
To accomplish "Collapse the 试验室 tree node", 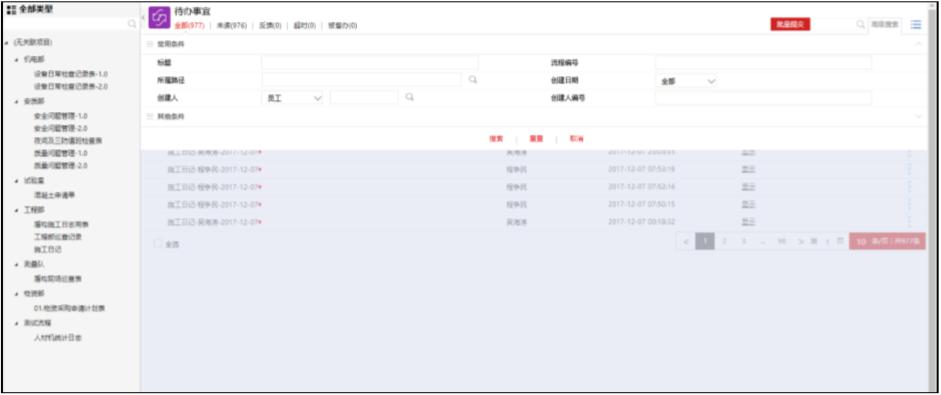I will coord(17,181).
